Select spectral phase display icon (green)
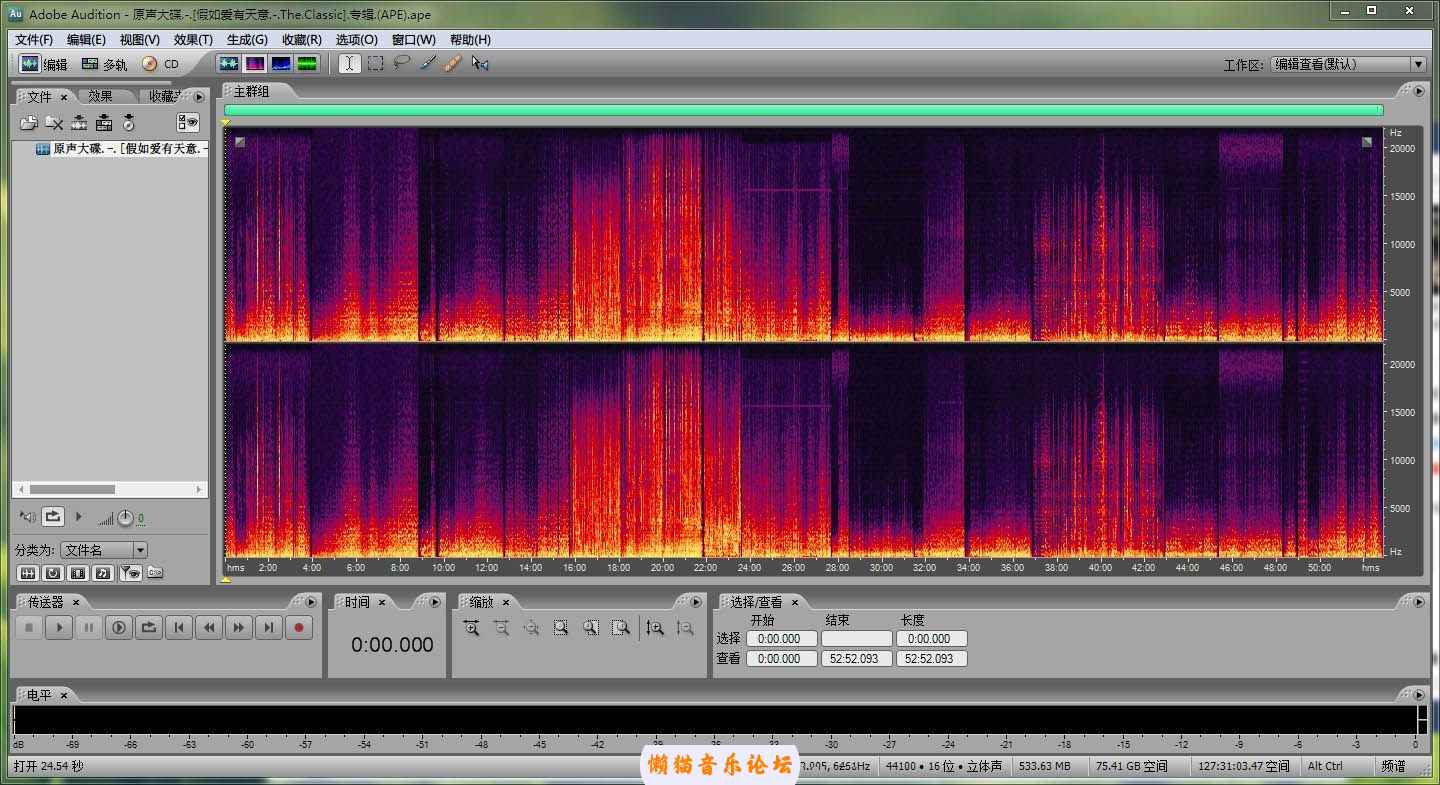This screenshot has width=1440, height=785. [x=308, y=63]
